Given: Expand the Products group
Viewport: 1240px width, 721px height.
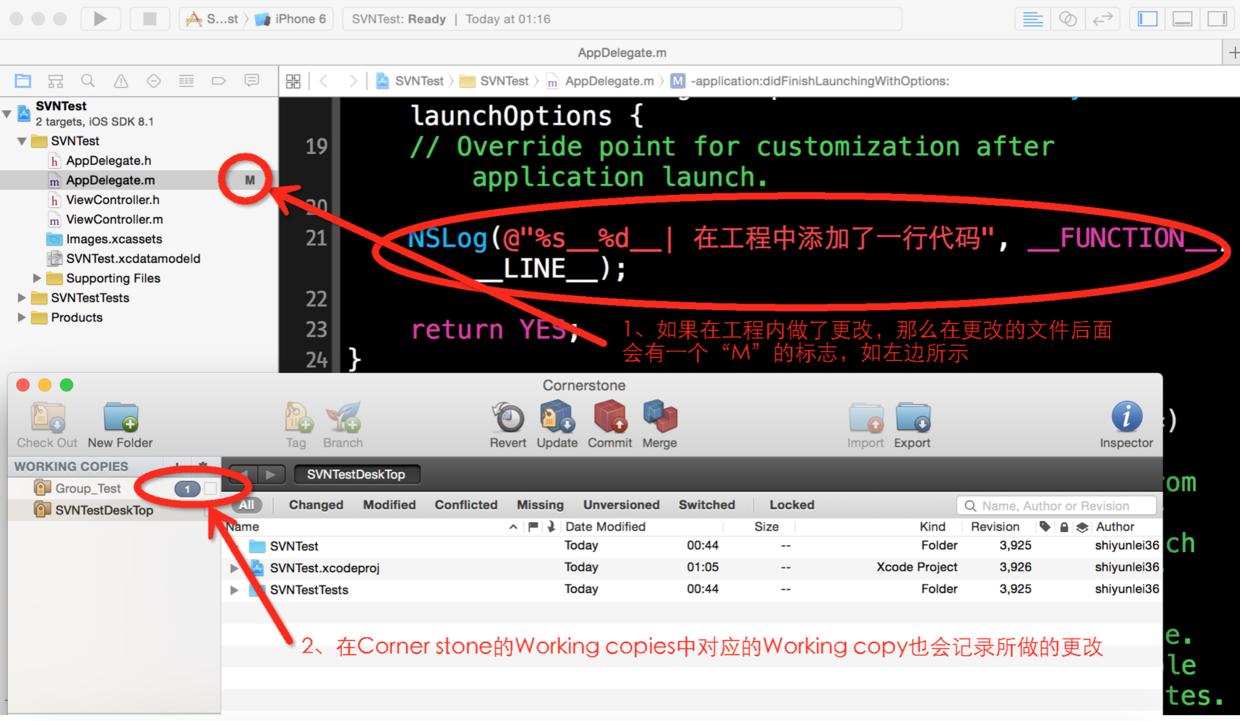Looking at the screenshot, I should point(22,317).
